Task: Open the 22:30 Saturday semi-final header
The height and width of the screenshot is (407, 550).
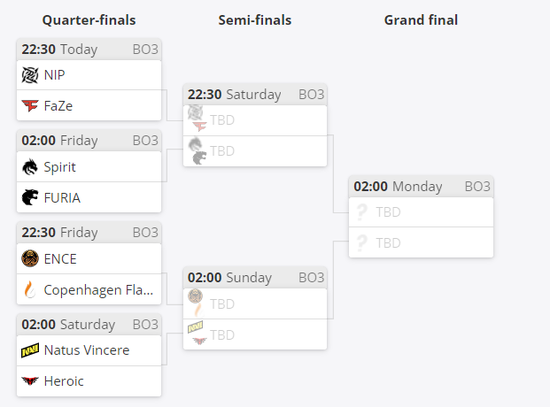Action: click(255, 95)
